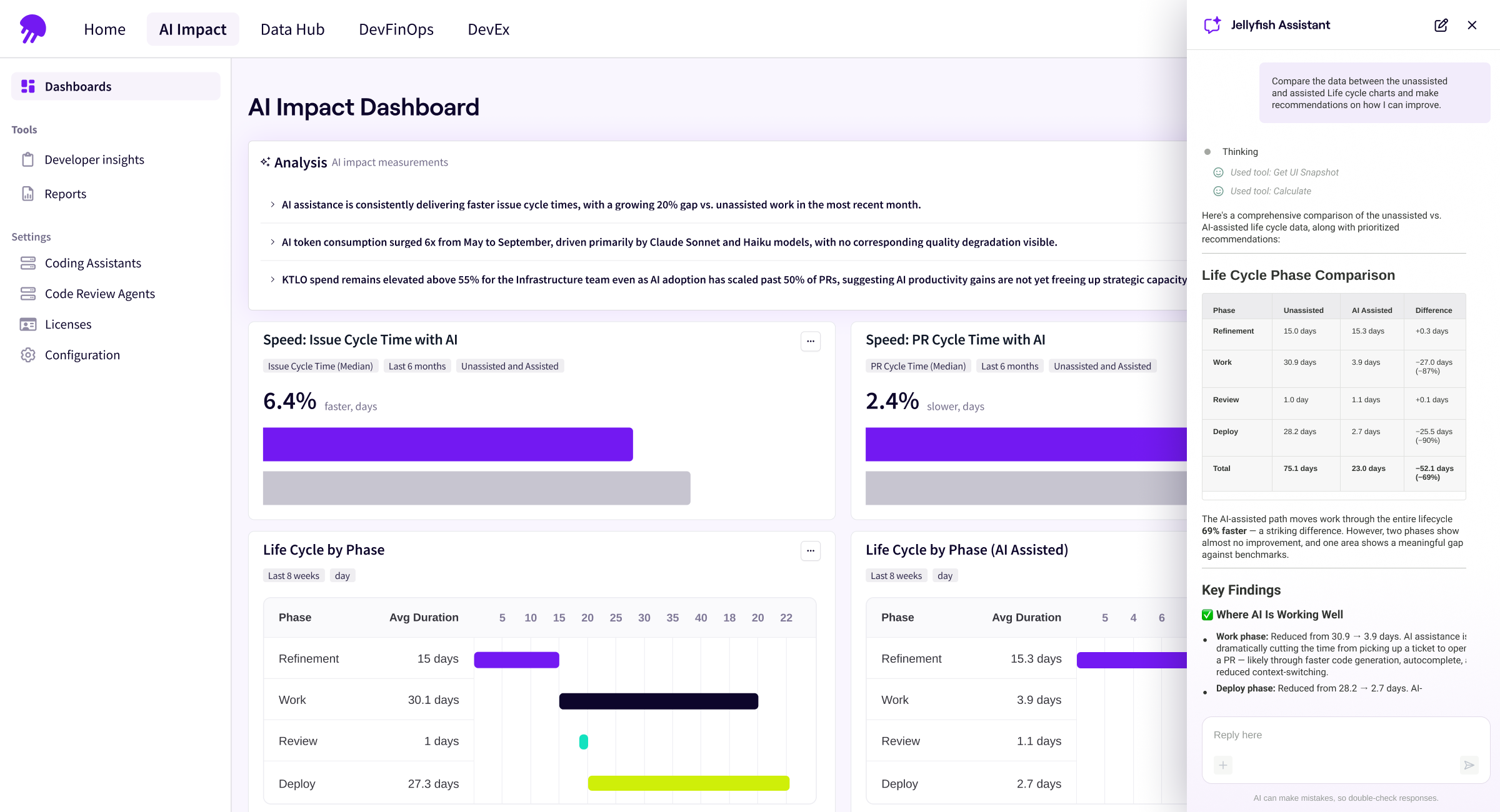The width and height of the screenshot is (1500, 812).
Task: Switch to the Data Hub tab
Action: point(292,29)
